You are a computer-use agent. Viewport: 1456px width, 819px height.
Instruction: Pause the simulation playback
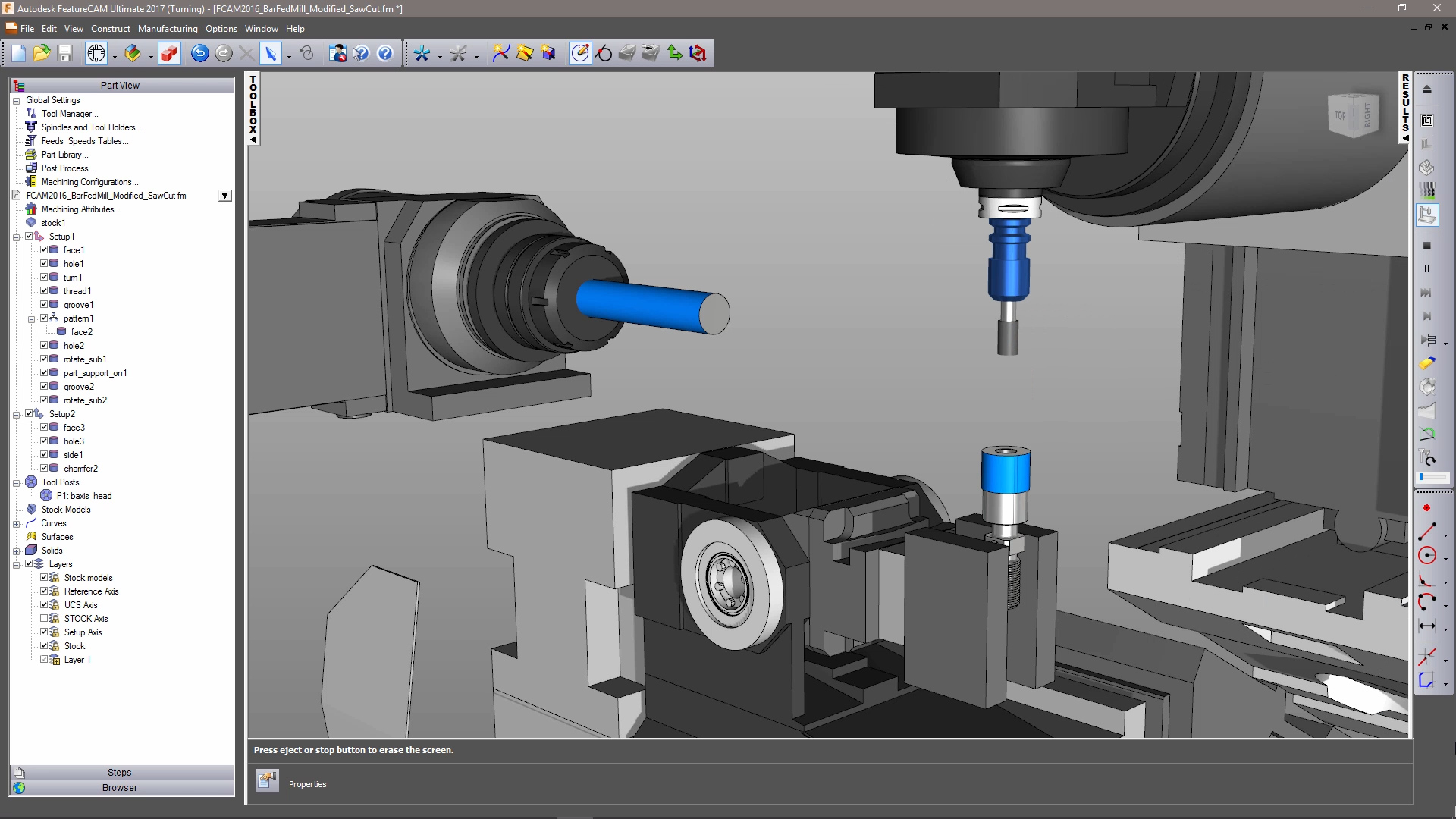point(1426,269)
